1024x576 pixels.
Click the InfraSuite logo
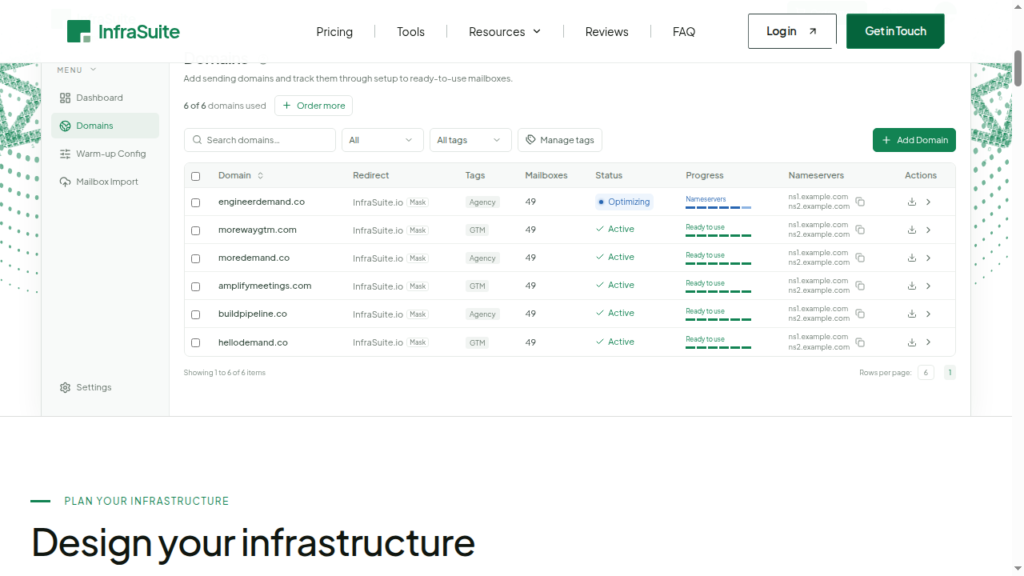123,31
